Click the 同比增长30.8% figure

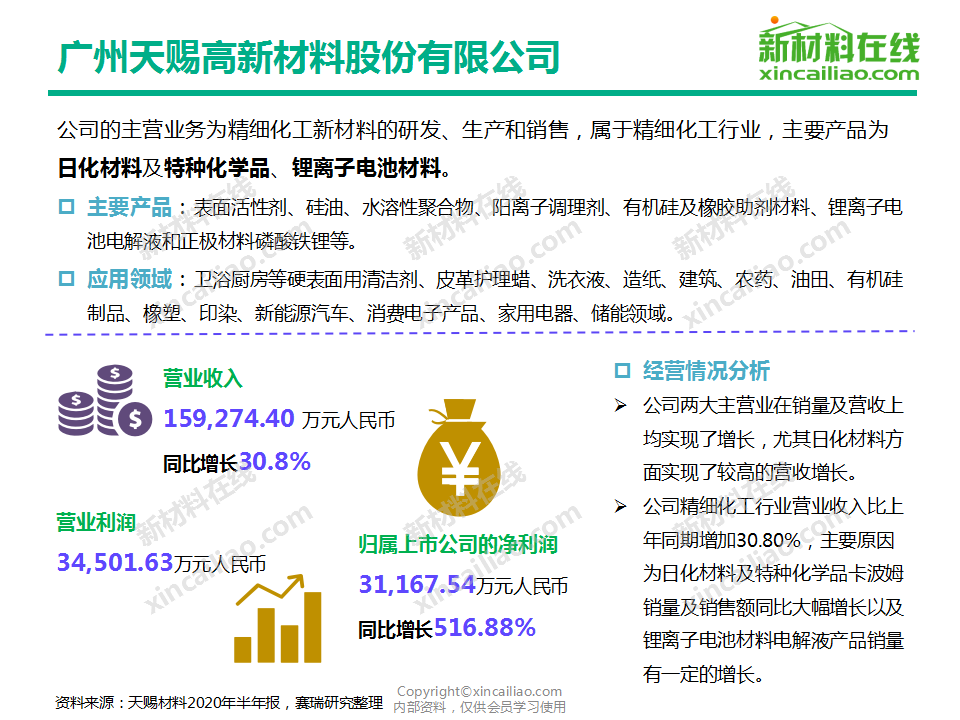[236, 462]
